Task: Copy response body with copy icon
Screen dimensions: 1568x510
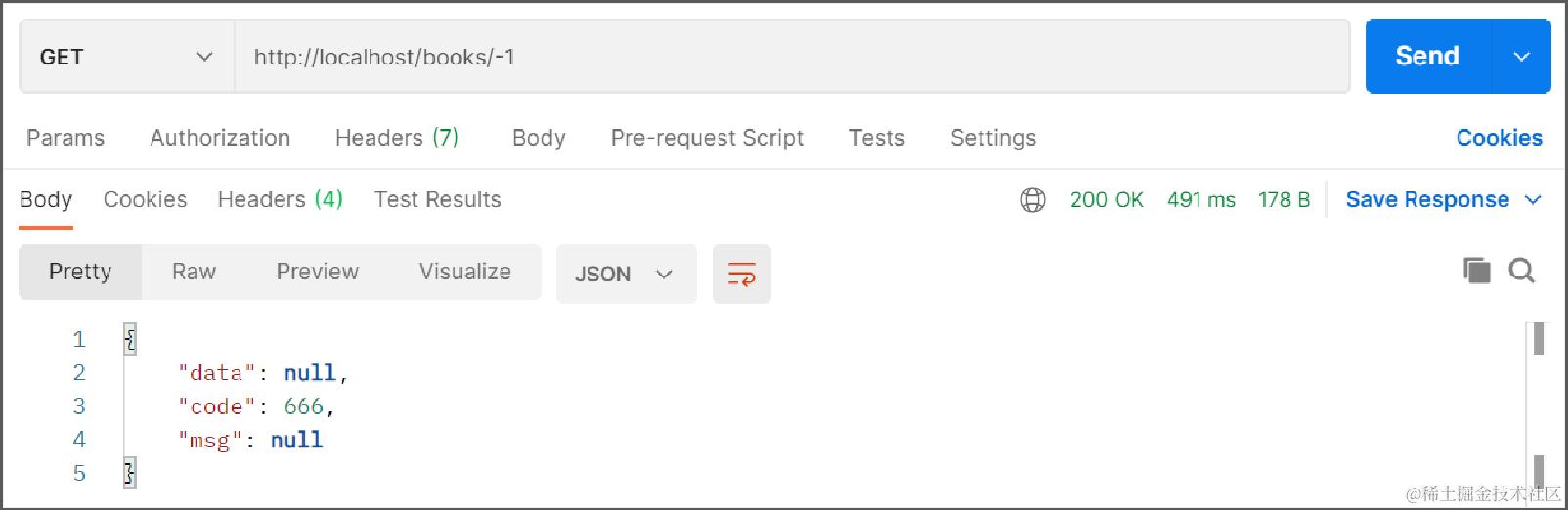Action: pyautogui.click(x=1476, y=271)
